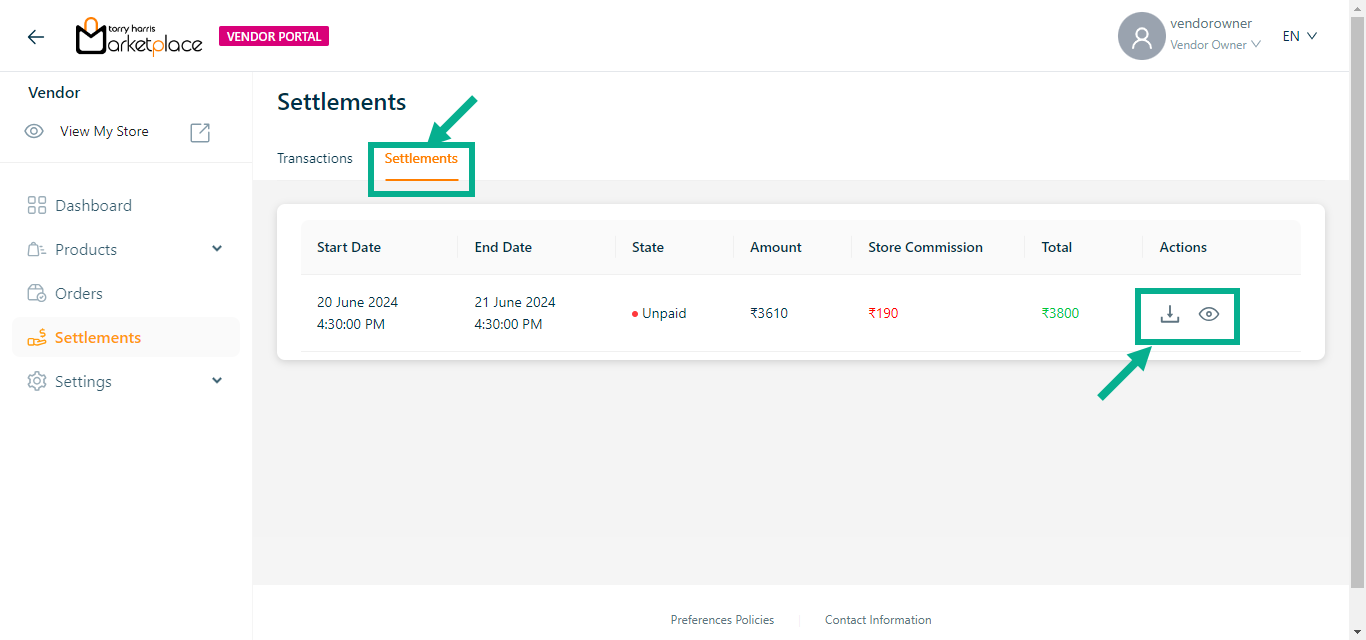The width and height of the screenshot is (1366, 640).
Task: Click the Orders icon in sidebar
Action: (37, 294)
